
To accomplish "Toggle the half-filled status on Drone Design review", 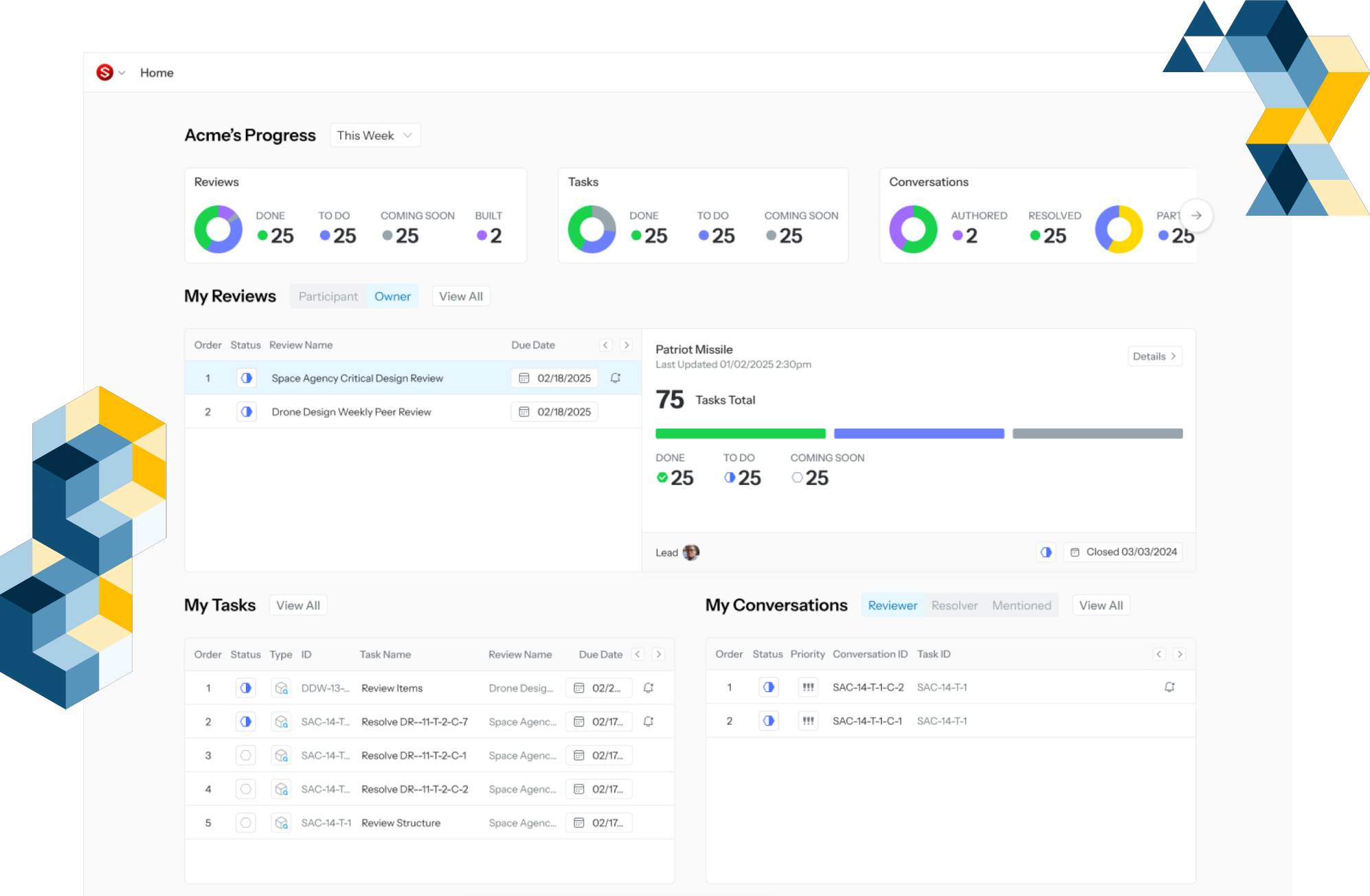I will coord(246,412).
